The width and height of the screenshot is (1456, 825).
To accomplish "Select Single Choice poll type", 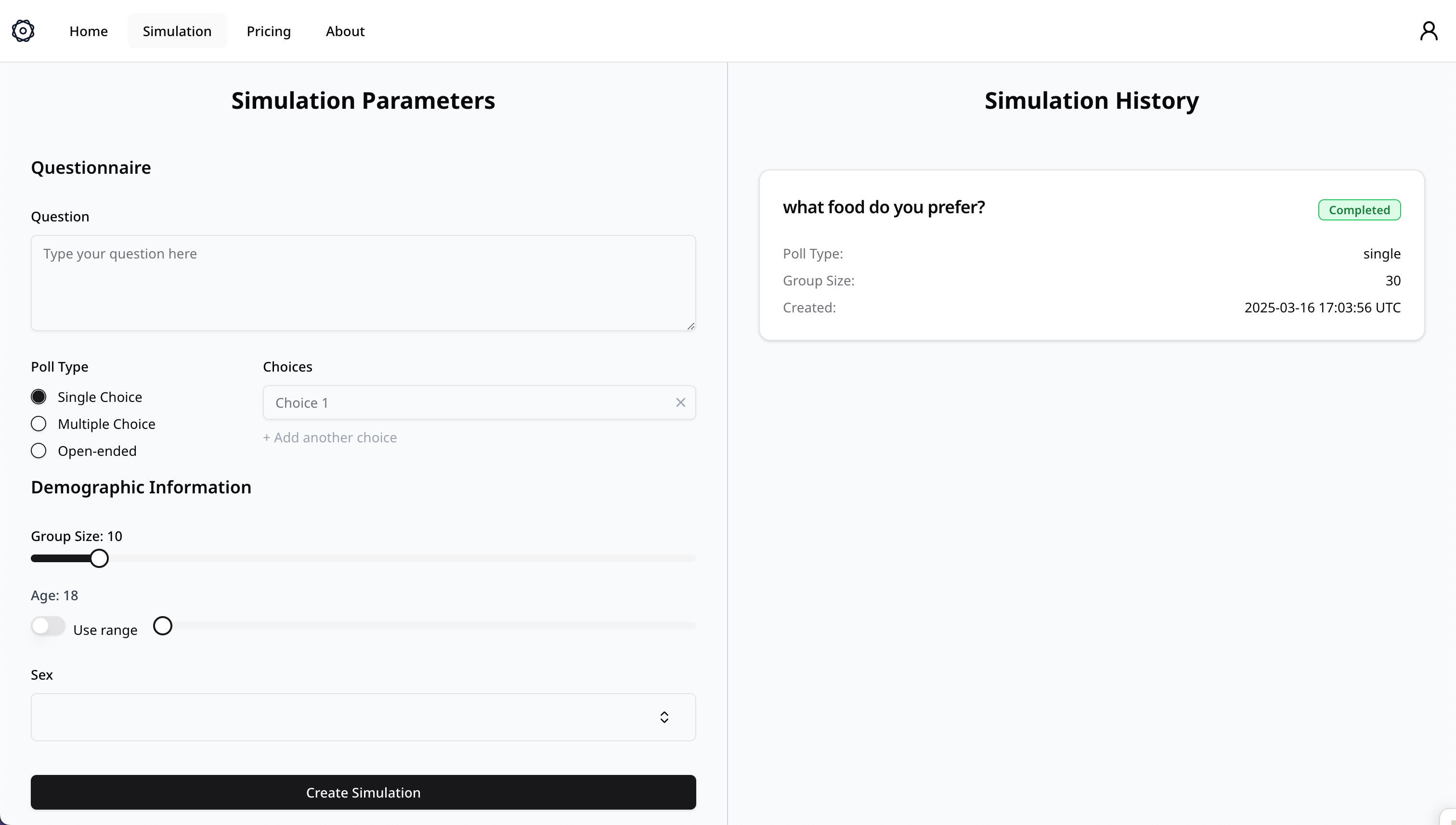I will [x=39, y=397].
